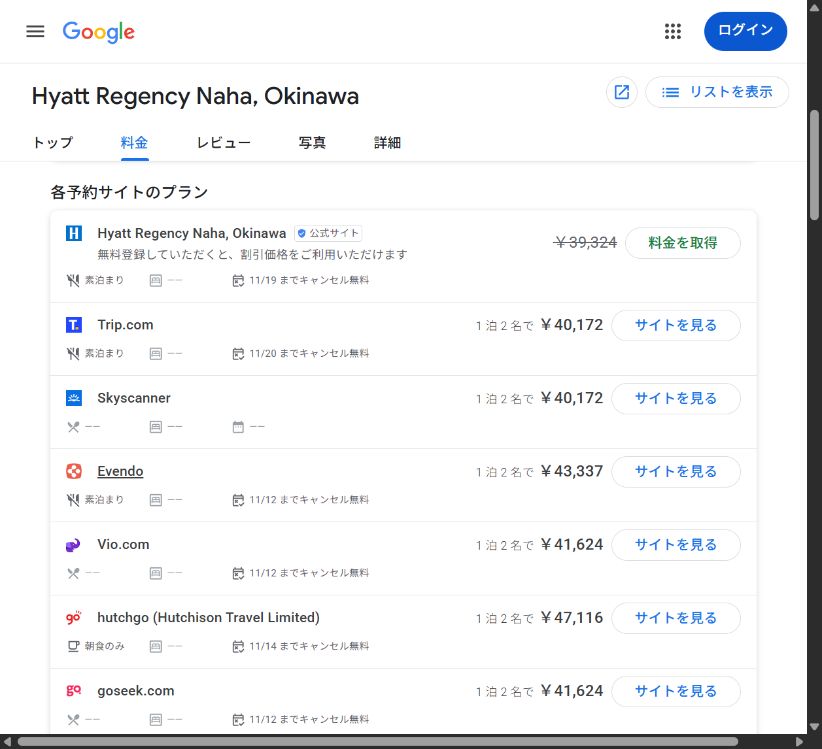This screenshot has width=822, height=749.
Task: Open the レビュー tab
Action: [x=223, y=143]
